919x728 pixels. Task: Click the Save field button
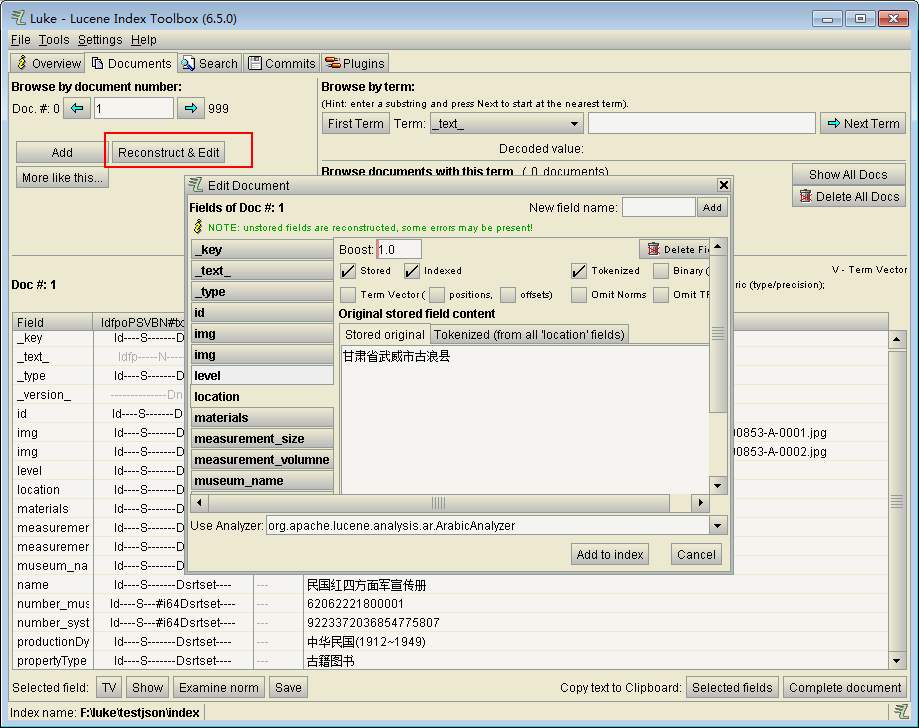point(288,688)
